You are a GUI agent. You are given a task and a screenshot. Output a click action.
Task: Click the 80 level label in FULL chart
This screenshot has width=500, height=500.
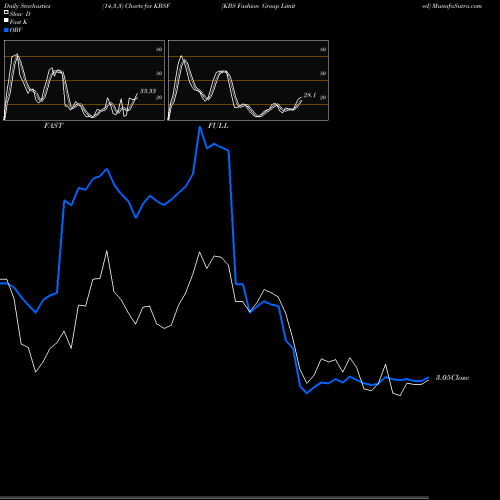(323, 49)
